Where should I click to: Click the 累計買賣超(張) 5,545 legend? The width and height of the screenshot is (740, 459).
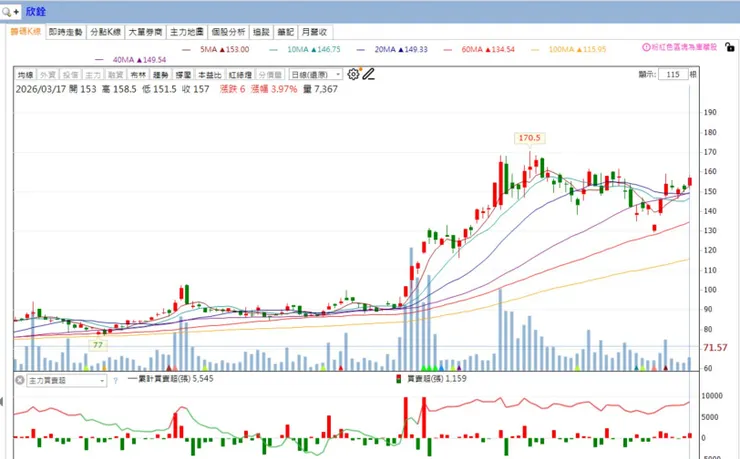coord(171,378)
